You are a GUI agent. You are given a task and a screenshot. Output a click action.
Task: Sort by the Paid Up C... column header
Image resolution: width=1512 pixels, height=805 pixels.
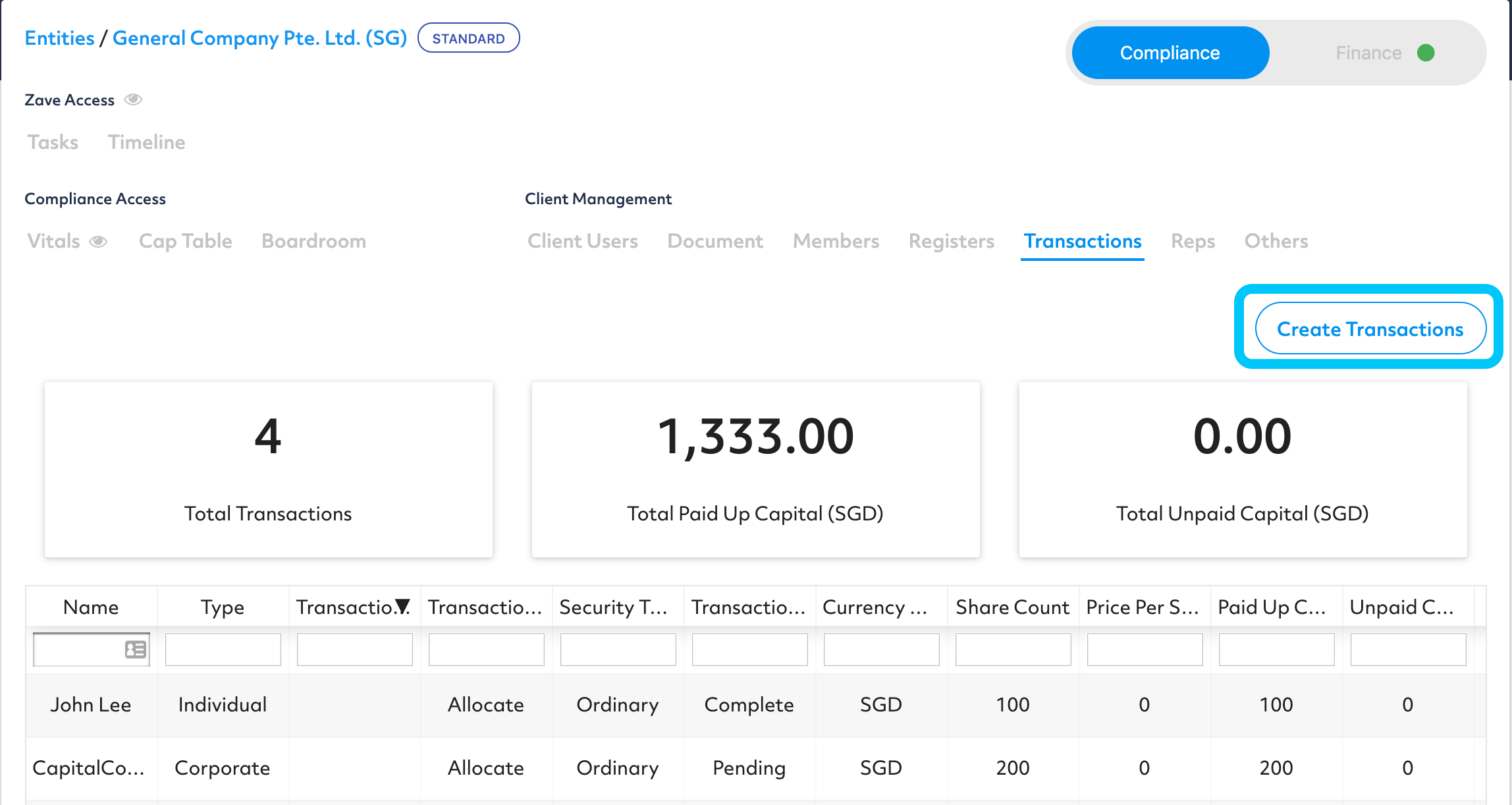tap(1276, 607)
